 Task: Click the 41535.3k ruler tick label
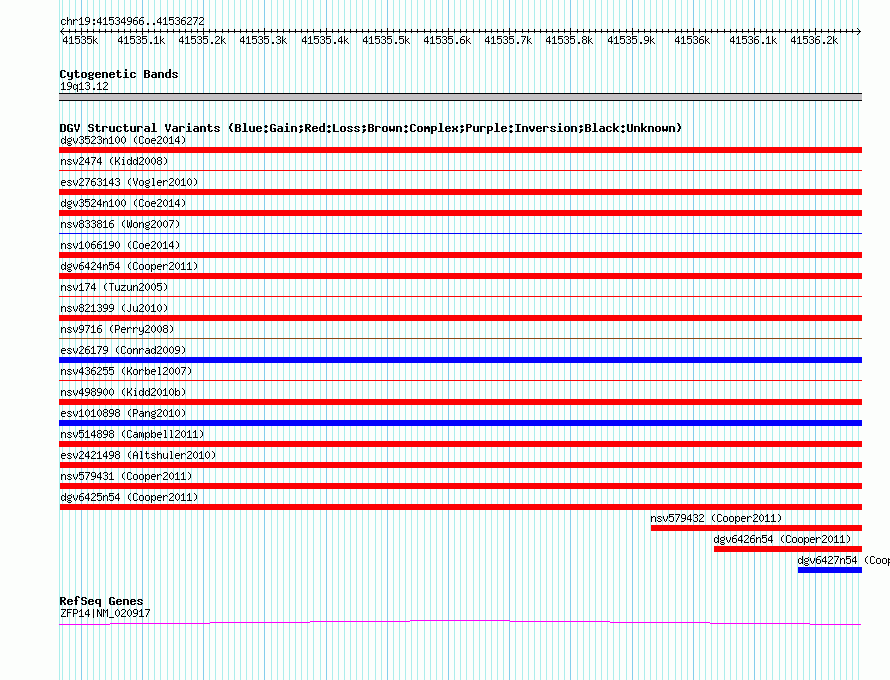pos(263,40)
